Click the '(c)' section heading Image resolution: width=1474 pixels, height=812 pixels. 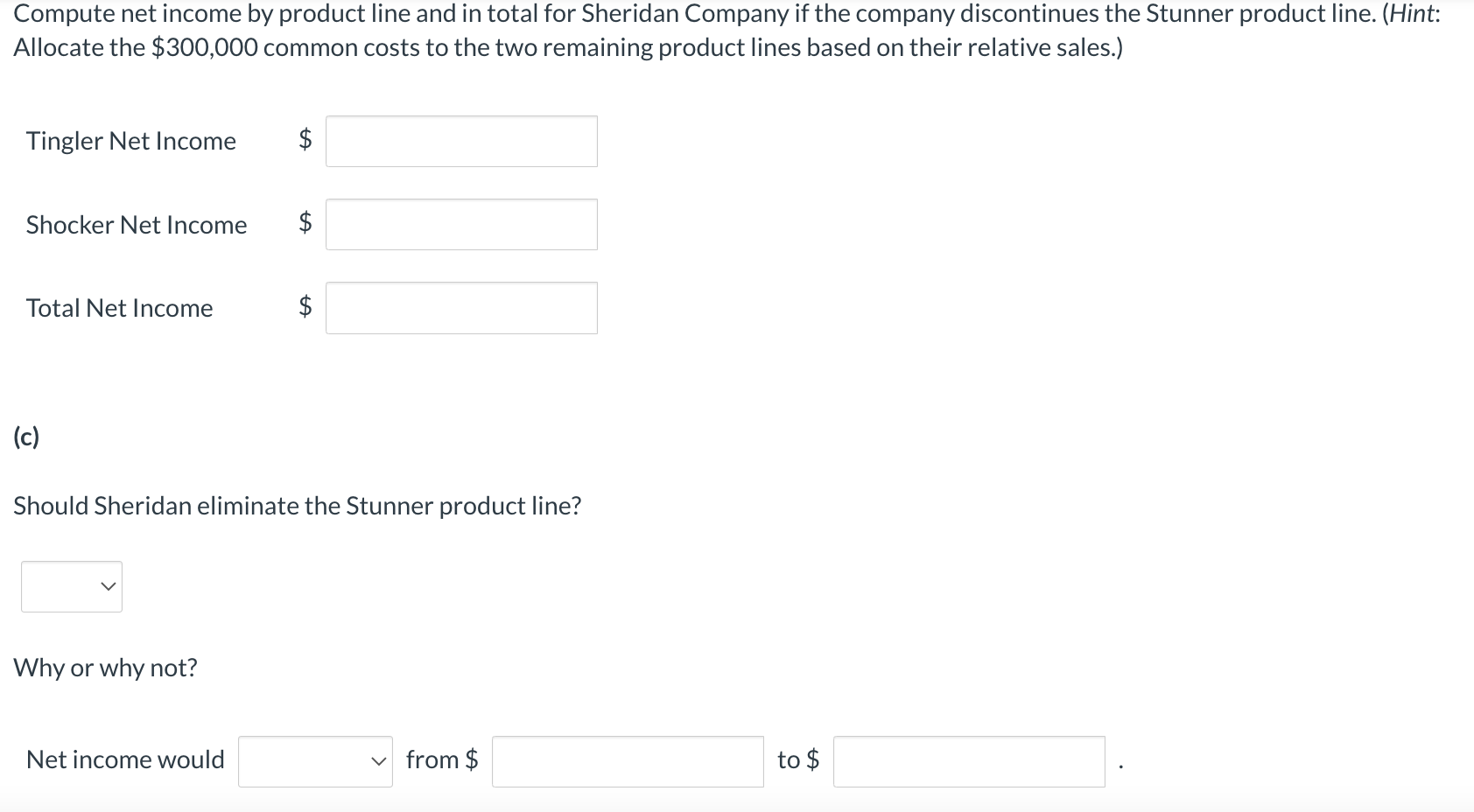[26, 437]
